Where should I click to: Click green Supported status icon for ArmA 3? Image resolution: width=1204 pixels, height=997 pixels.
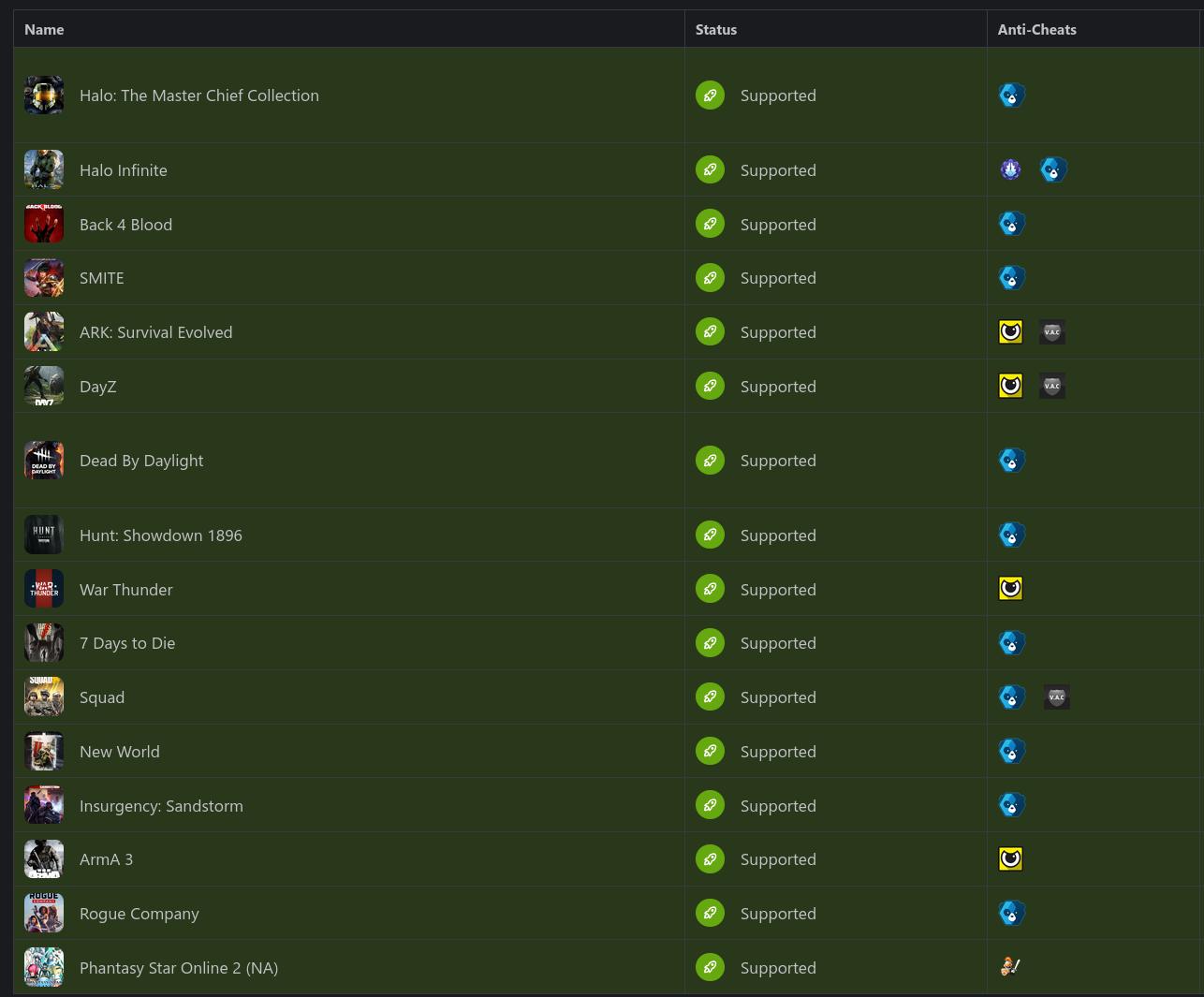point(710,859)
